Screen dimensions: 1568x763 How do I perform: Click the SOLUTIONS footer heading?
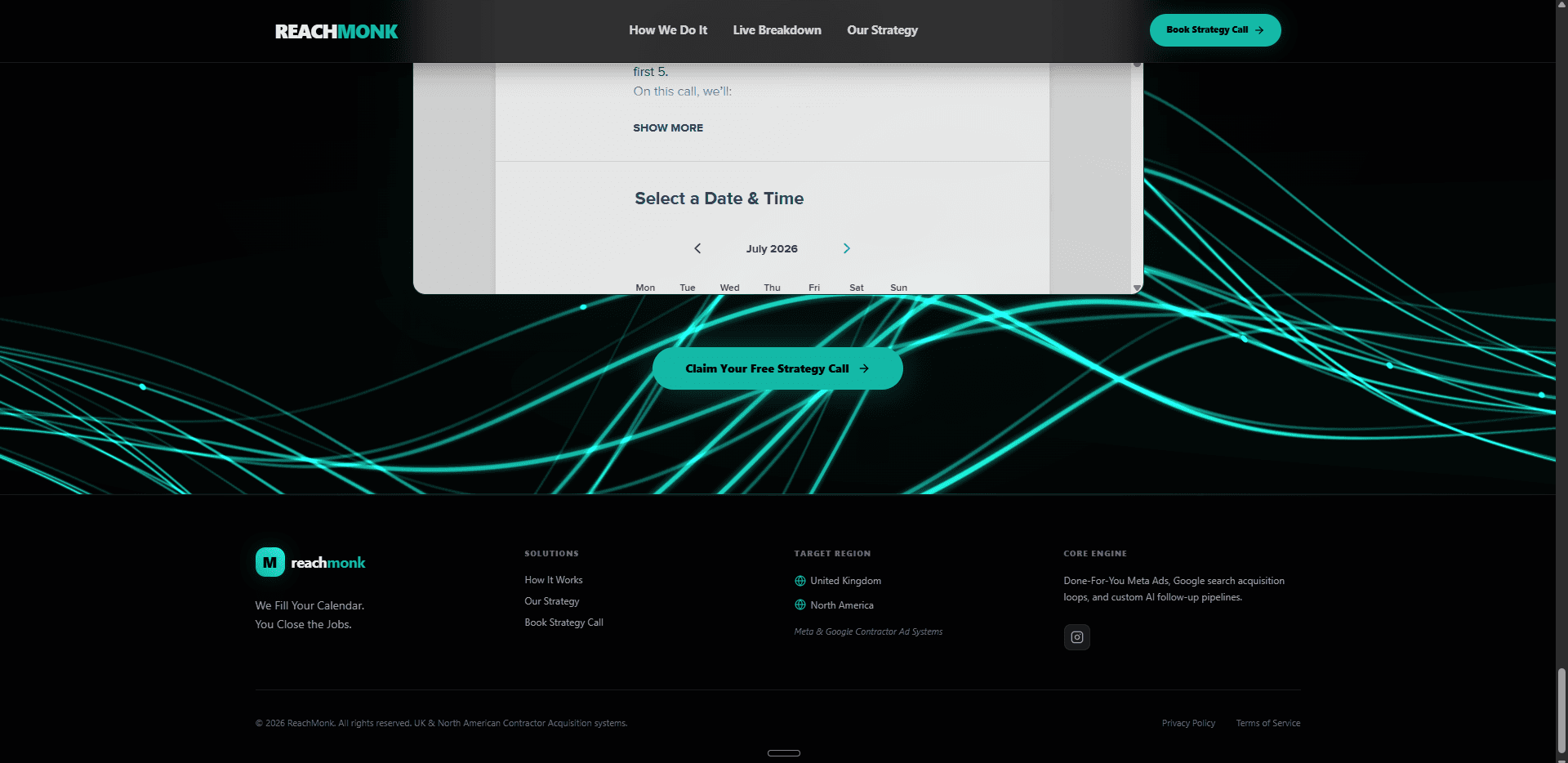pos(551,554)
